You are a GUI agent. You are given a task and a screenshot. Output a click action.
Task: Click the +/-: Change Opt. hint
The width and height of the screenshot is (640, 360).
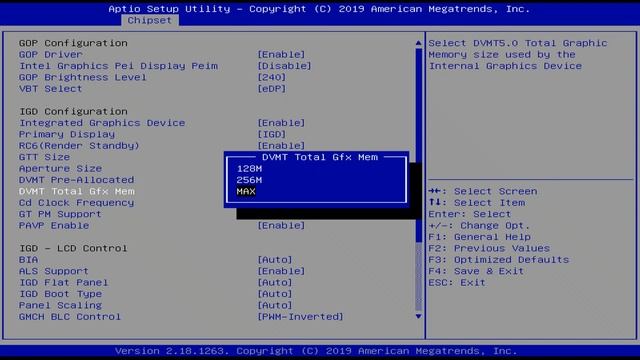pos(479,225)
